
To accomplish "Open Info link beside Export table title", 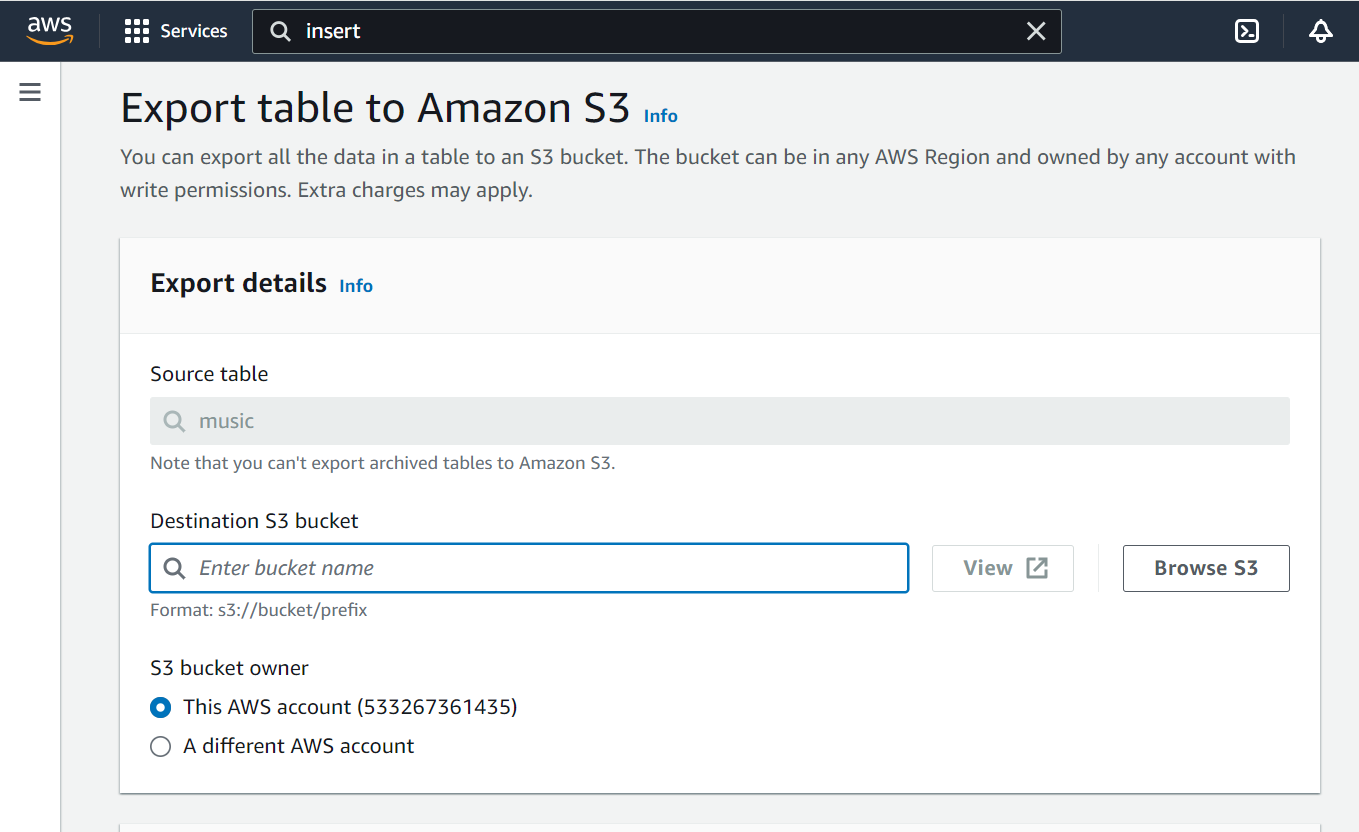I will [661, 116].
